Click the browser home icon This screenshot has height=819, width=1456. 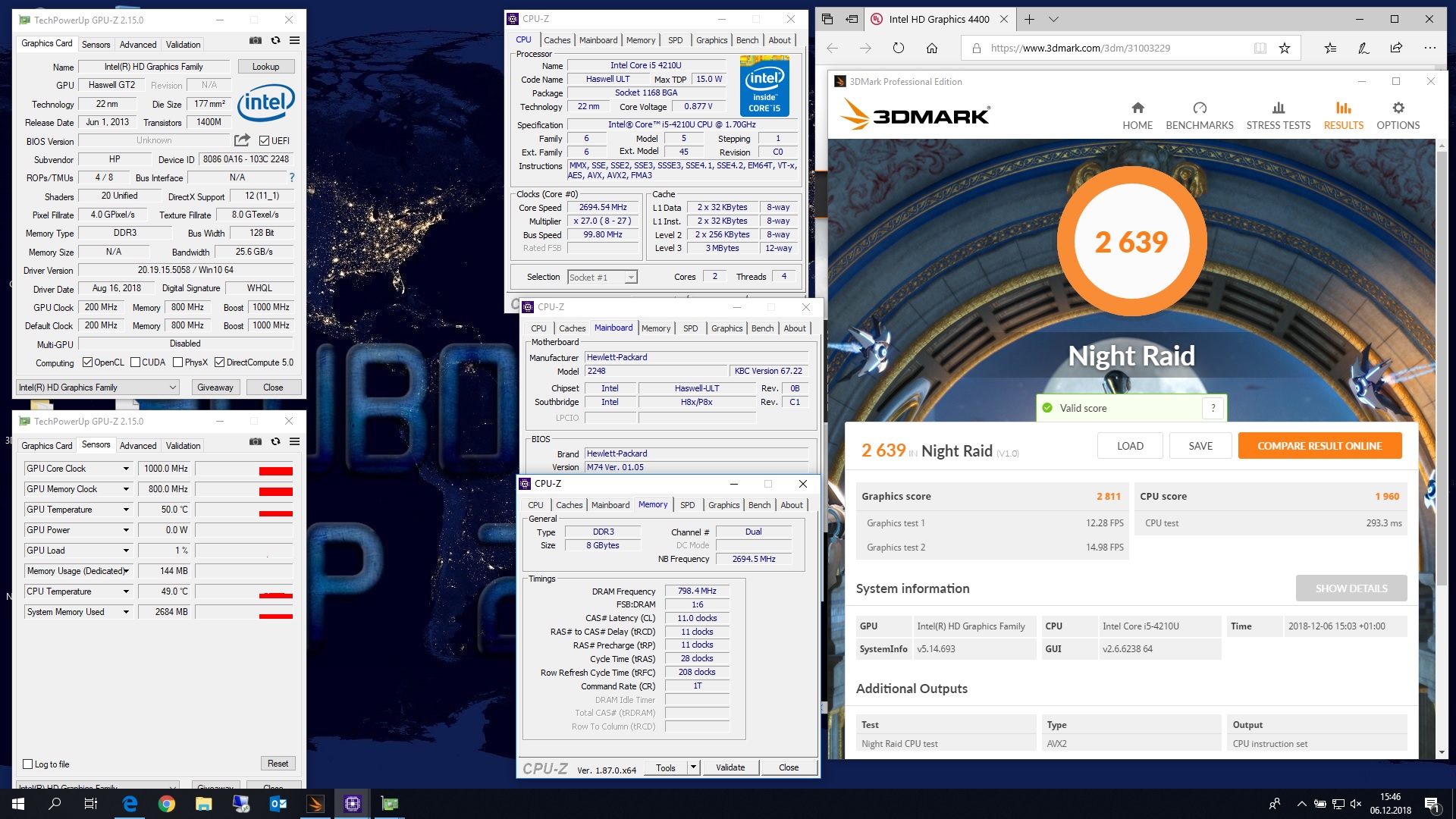932,48
